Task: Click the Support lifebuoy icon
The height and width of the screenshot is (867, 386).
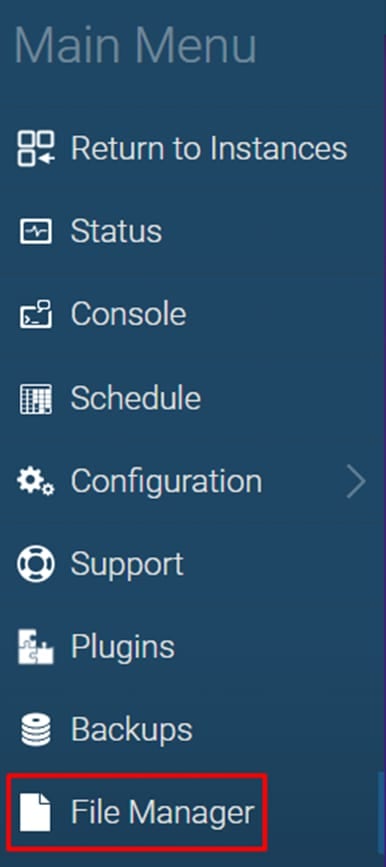Action: tap(36, 564)
